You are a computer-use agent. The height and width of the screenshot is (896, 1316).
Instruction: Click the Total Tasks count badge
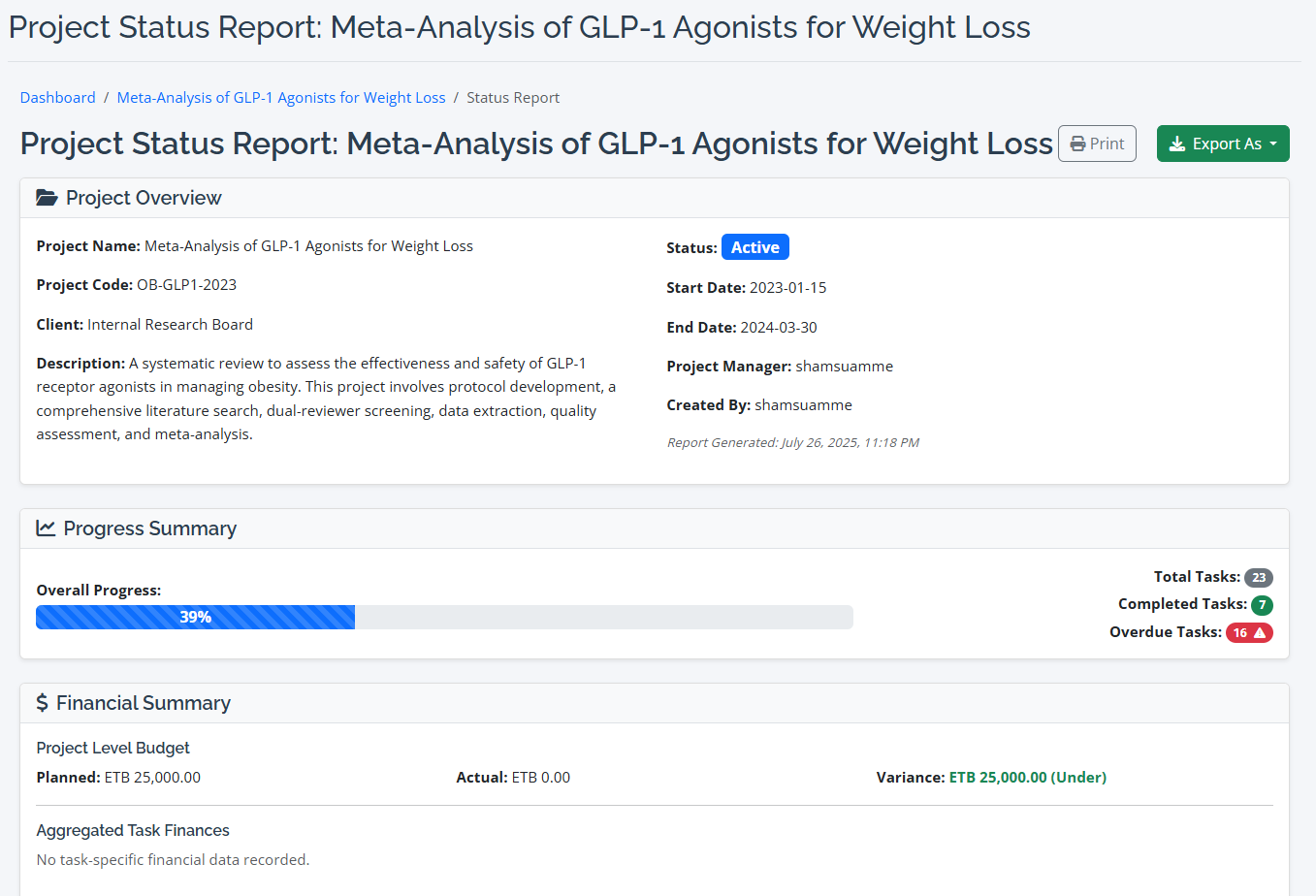[x=1258, y=578]
